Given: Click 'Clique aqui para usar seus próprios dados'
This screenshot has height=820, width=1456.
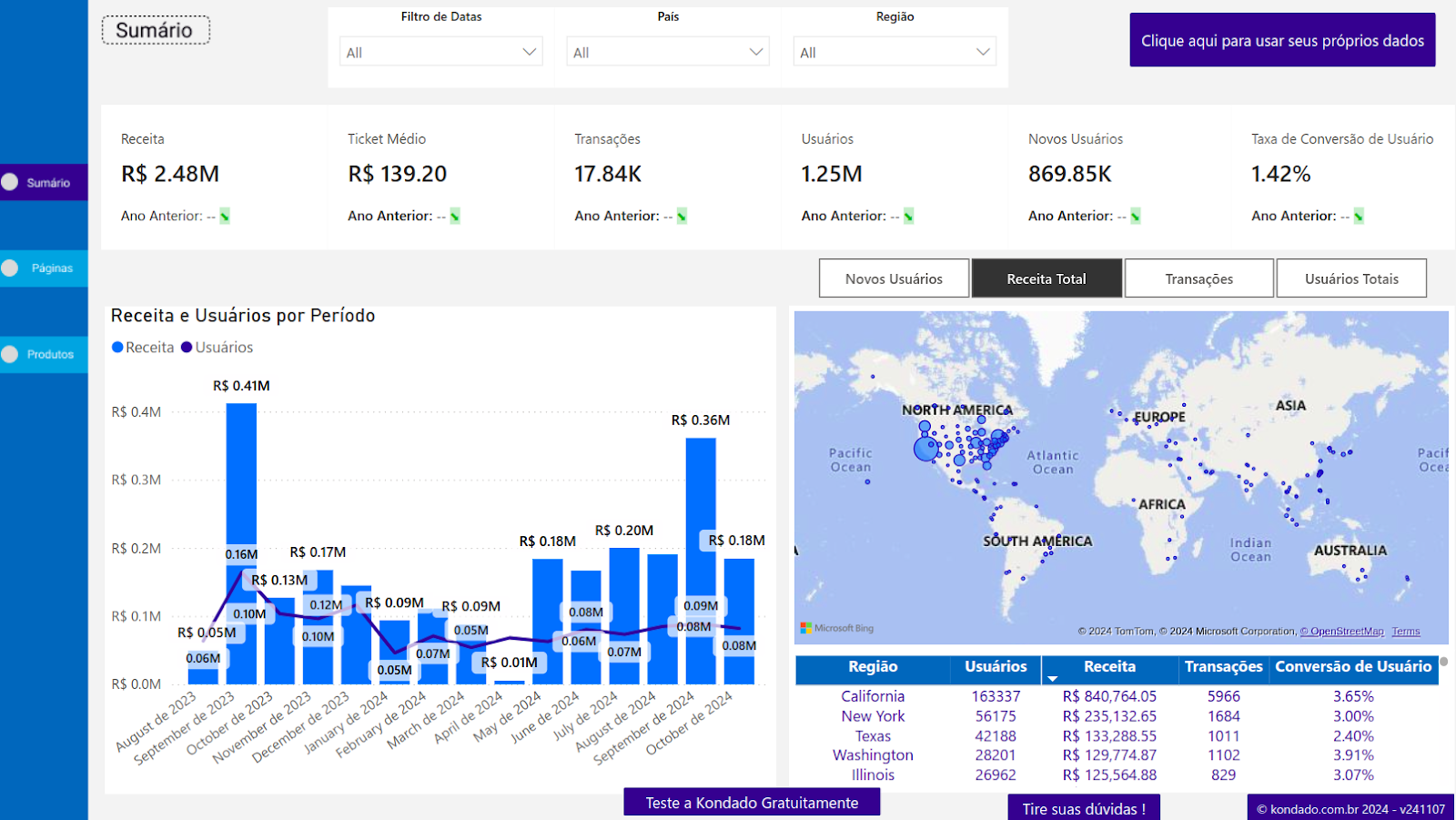Looking at the screenshot, I should click(1281, 40).
